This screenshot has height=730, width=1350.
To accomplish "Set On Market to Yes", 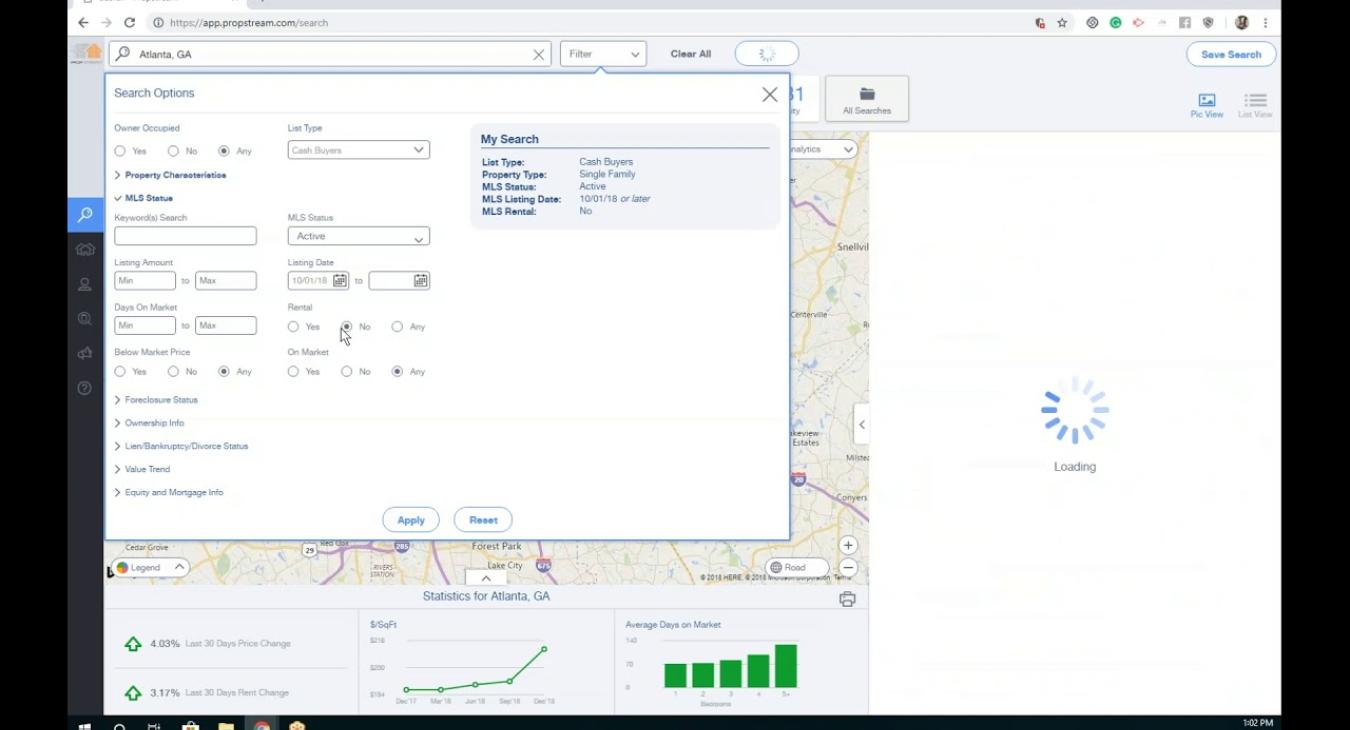I will point(293,371).
